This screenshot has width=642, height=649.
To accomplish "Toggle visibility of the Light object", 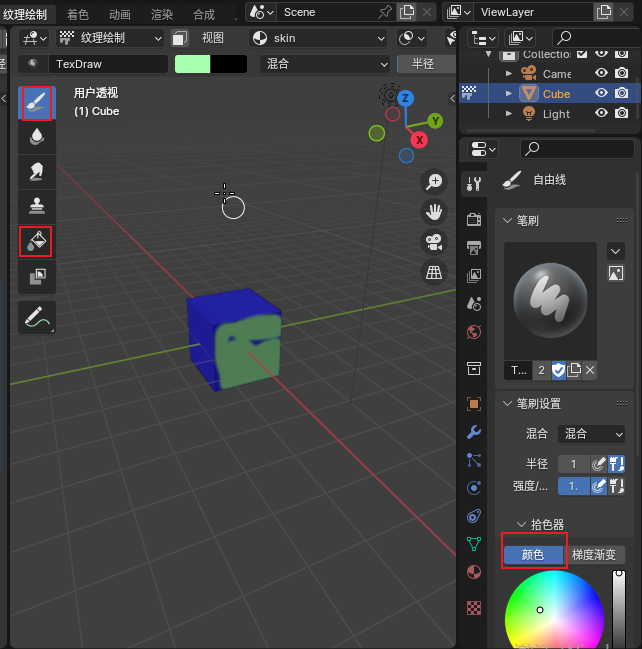I will 602,114.
